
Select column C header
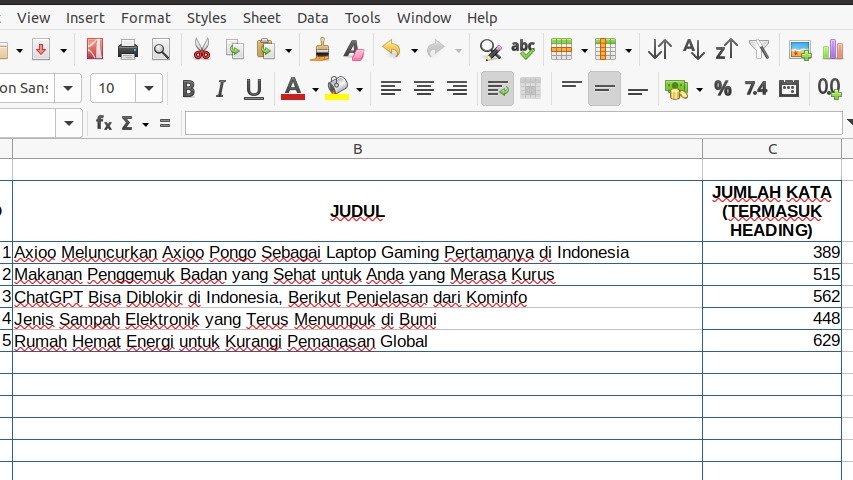(772, 149)
